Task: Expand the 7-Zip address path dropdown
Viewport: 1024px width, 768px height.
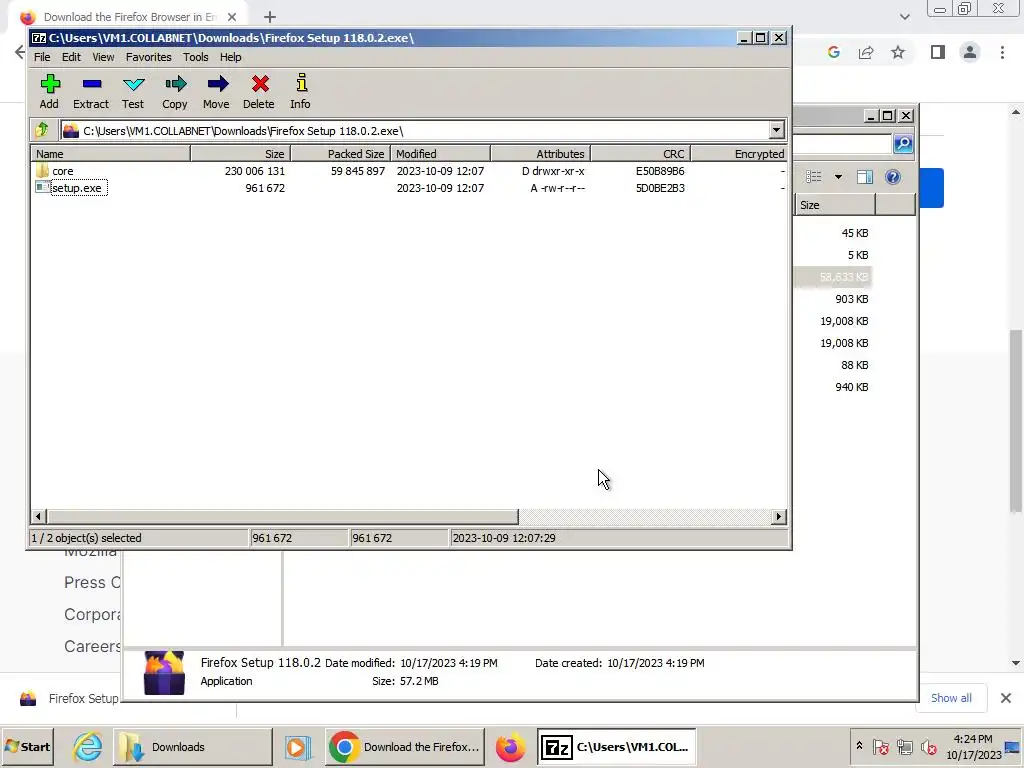Action: 776,131
